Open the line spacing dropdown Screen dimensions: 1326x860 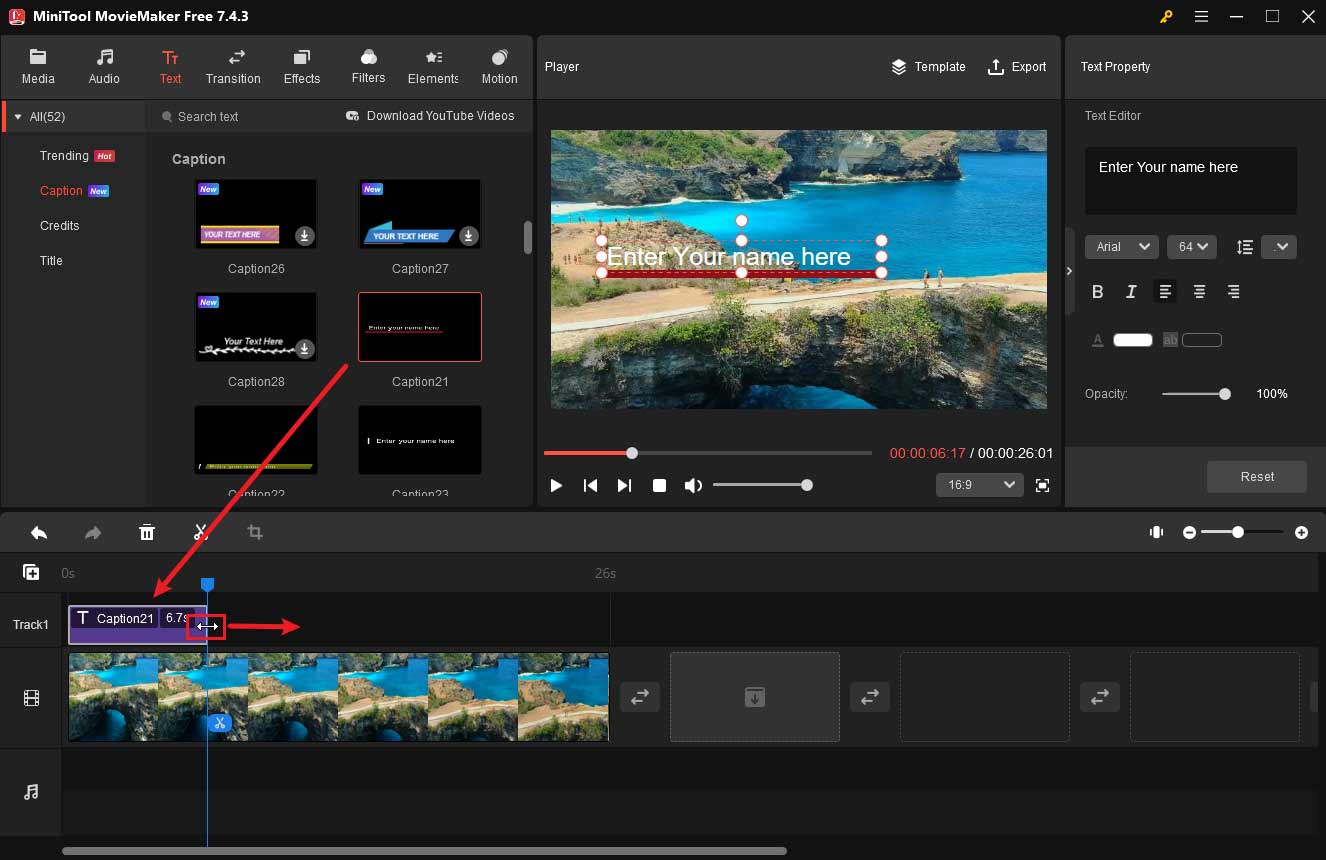point(1279,247)
